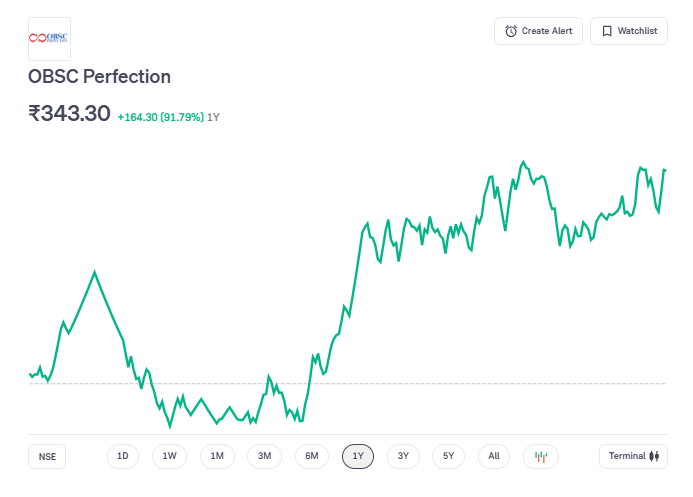Open the Terminal view
Screen dimensions: 693x497
pyautogui.click(x=633, y=456)
